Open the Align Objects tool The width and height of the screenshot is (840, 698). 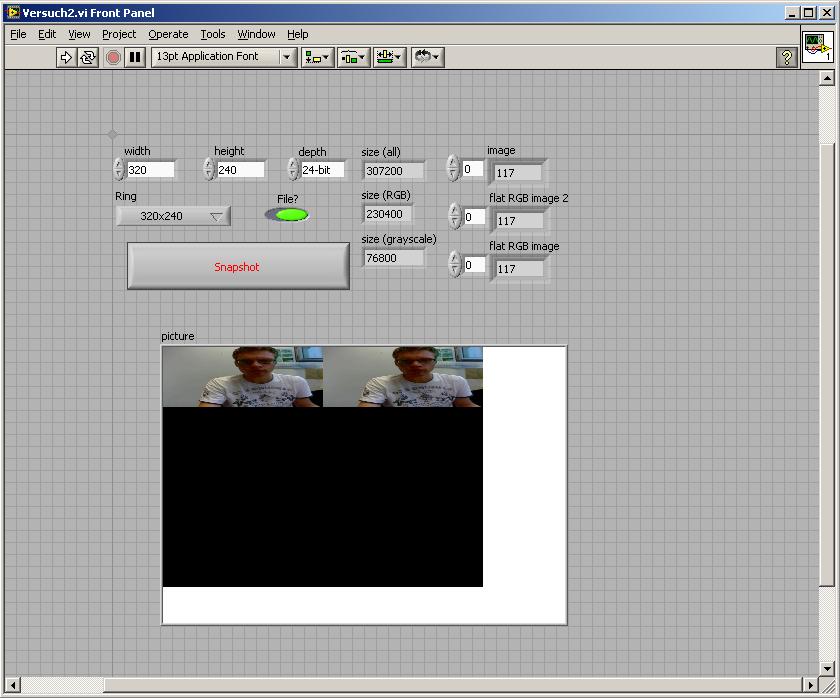click(318, 57)
